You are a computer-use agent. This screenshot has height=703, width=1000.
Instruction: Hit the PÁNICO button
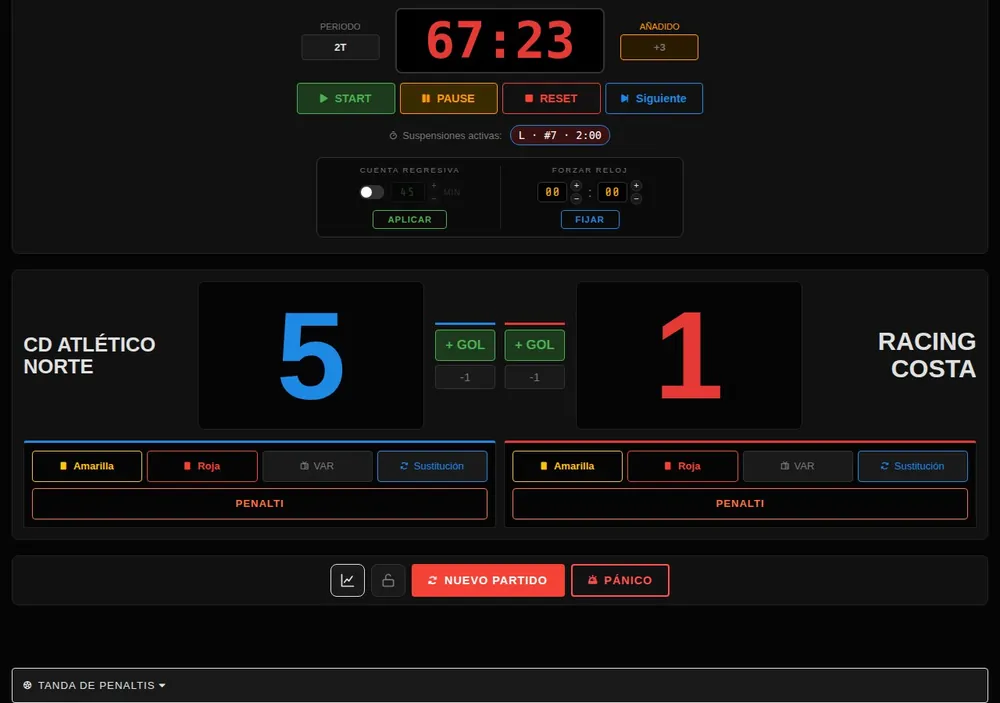pos(620,581)
